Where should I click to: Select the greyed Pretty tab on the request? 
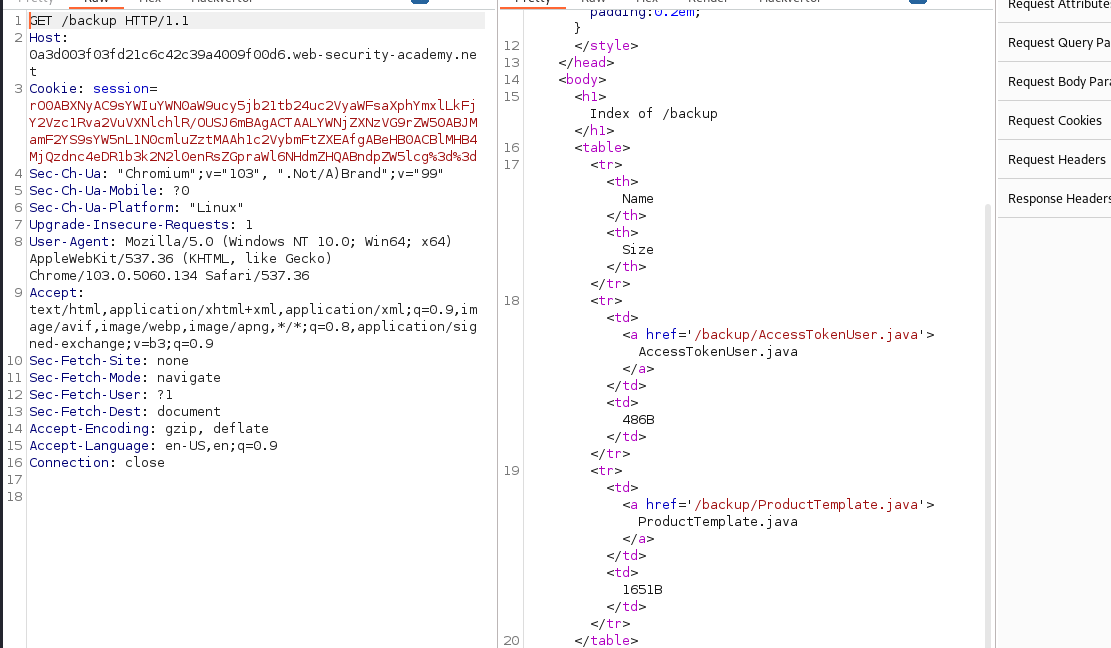pos(32,3)
